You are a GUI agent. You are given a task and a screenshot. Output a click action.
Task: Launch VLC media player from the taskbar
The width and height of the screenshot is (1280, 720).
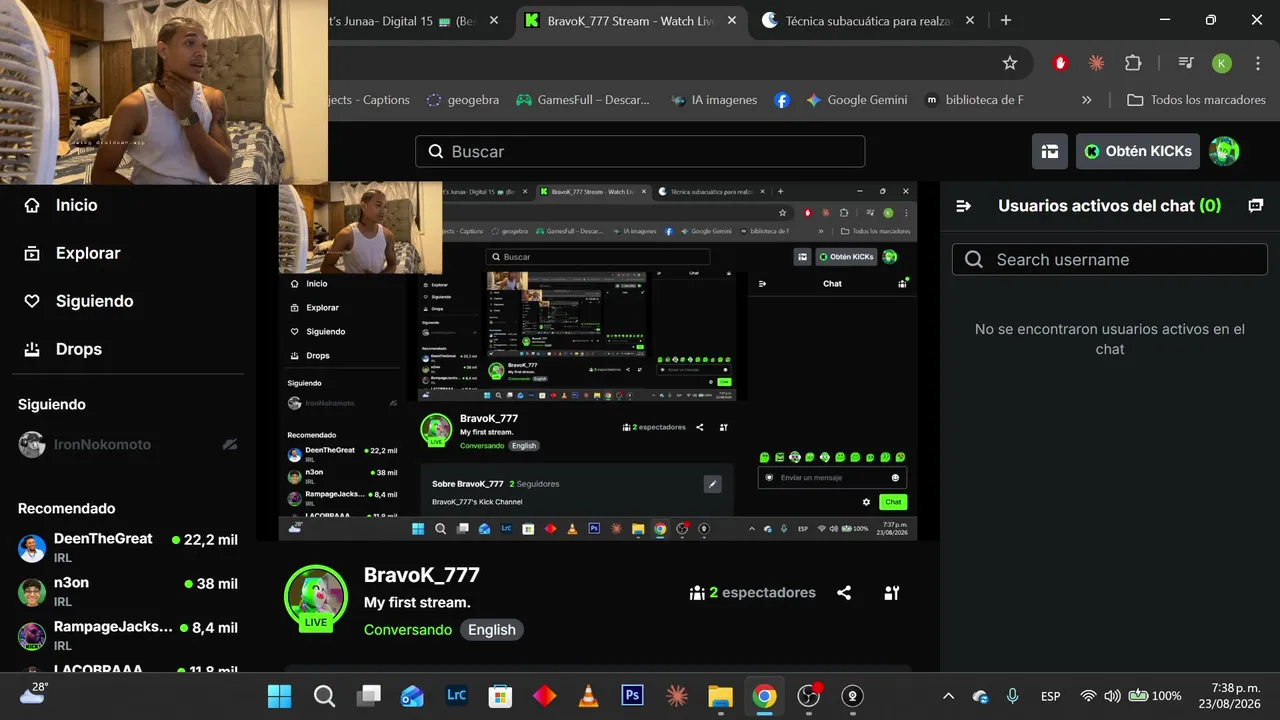tap(588, 696)
